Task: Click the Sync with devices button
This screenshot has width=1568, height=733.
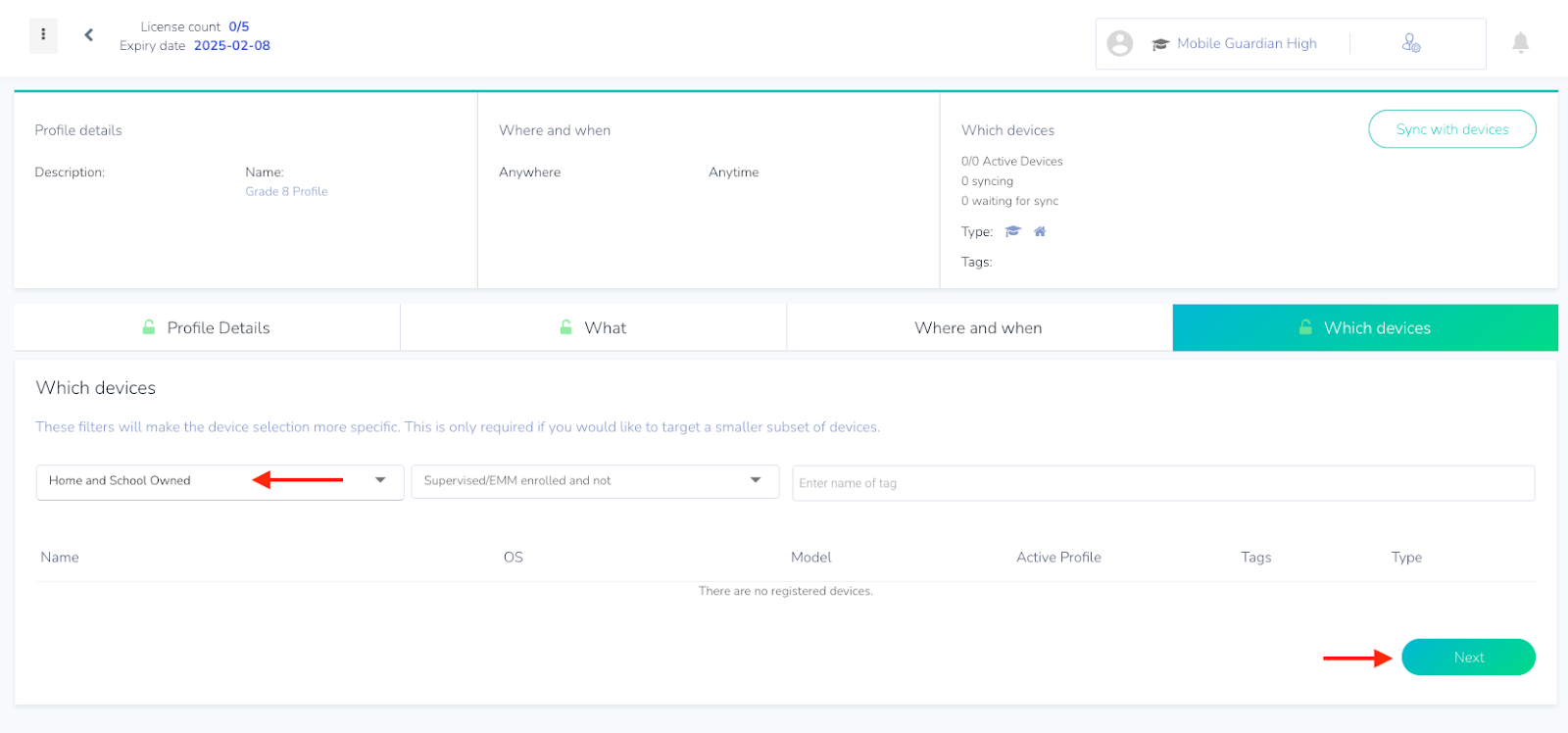Action: [1452, 129]
